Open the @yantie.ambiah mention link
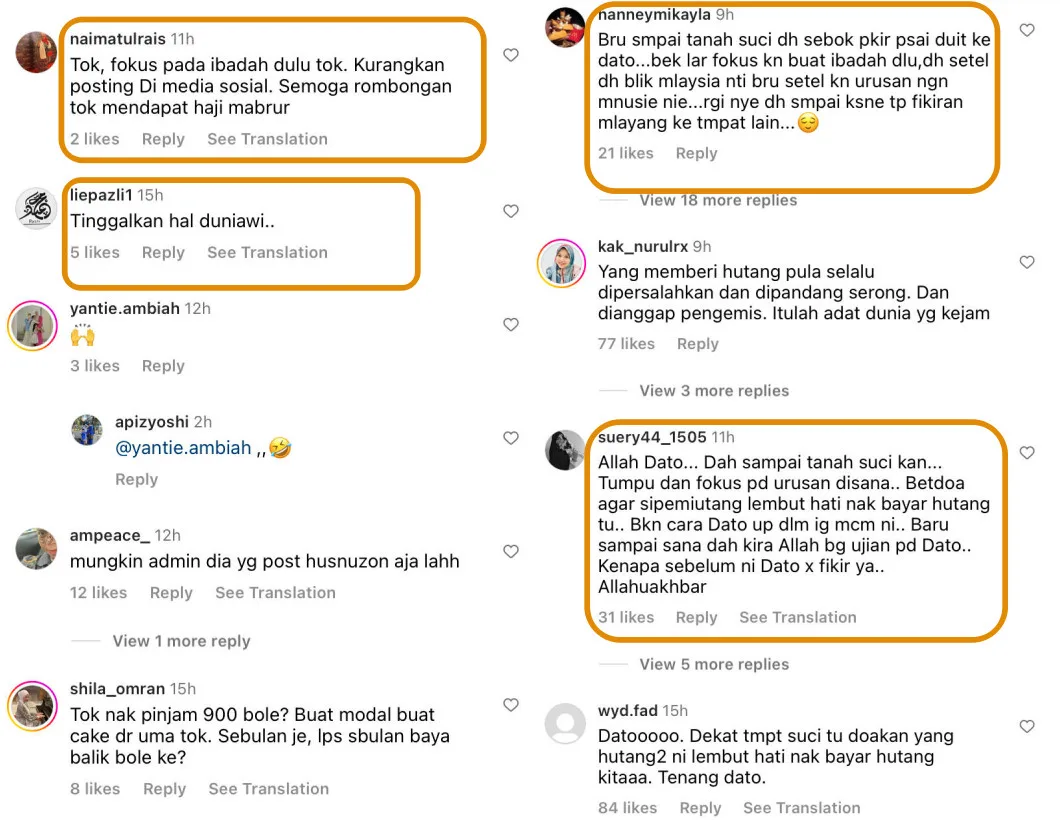 coord(184,448)
